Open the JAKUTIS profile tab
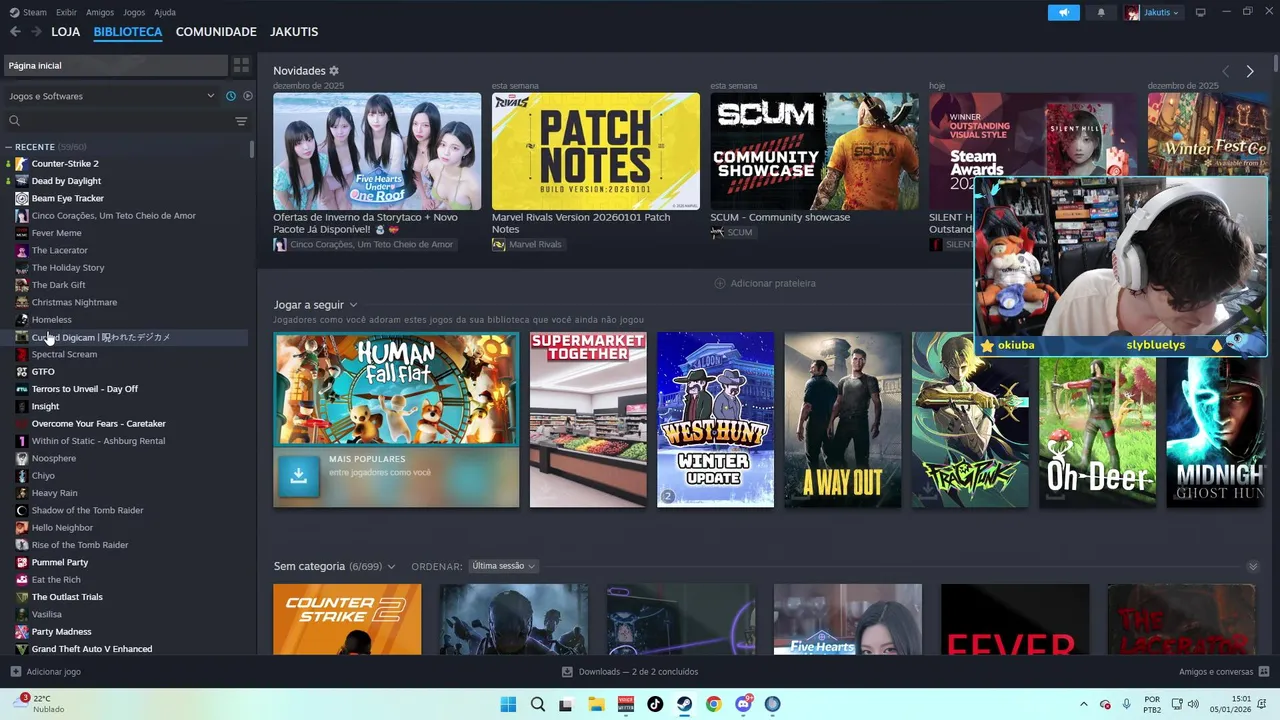The image size is (1280, 720). coord(294,32)
